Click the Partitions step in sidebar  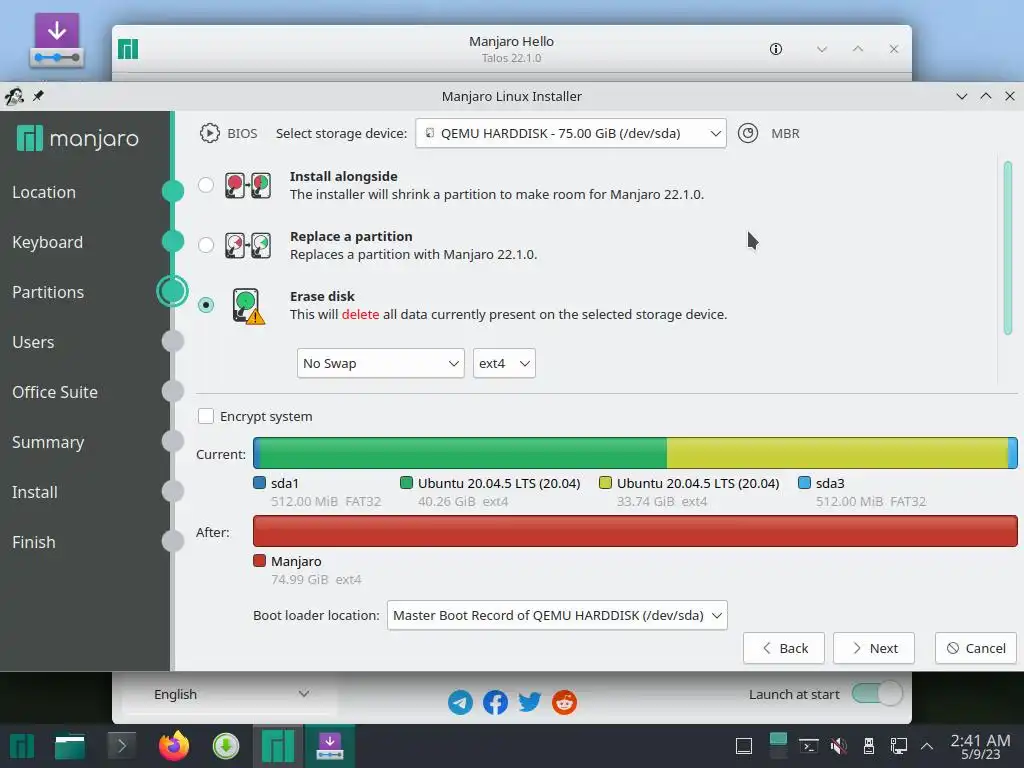tap(48, 292)
